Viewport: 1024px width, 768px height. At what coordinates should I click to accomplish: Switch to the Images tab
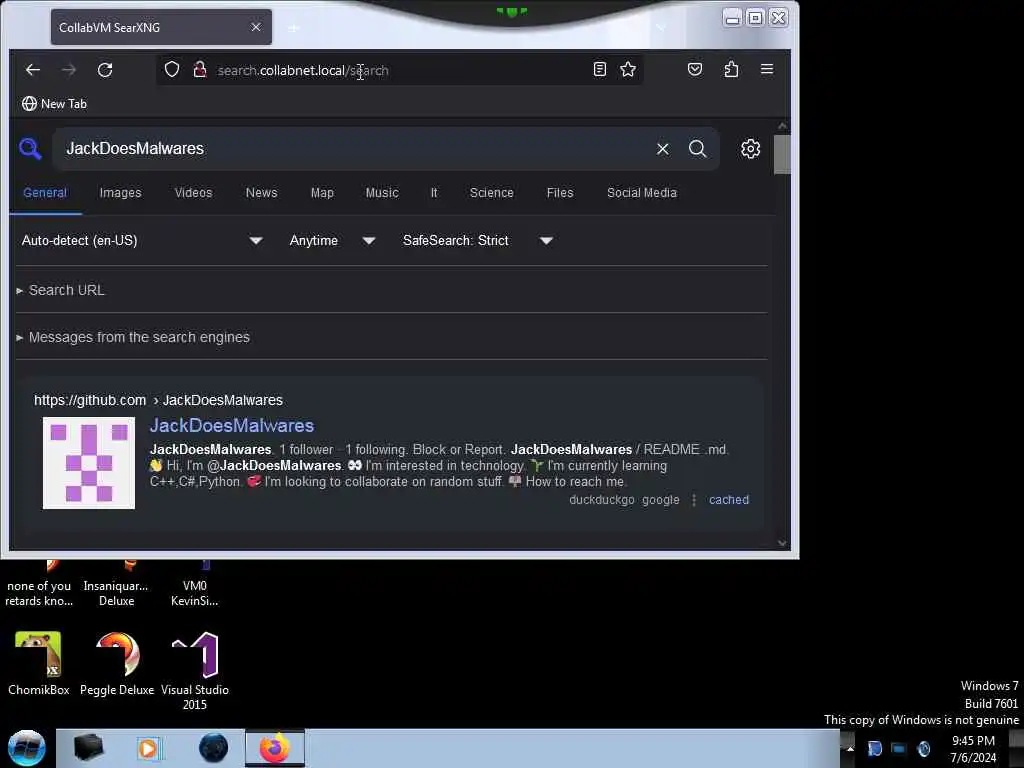[x=120, y=193]
